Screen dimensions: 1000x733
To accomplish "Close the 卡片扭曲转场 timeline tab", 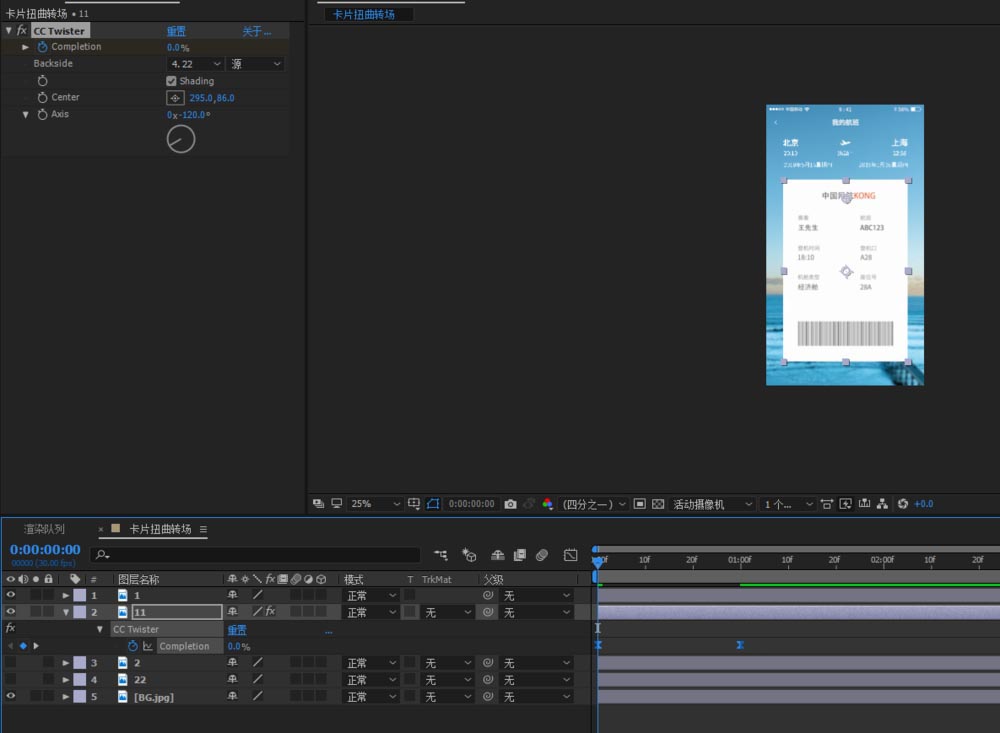I will pos(101,529).
